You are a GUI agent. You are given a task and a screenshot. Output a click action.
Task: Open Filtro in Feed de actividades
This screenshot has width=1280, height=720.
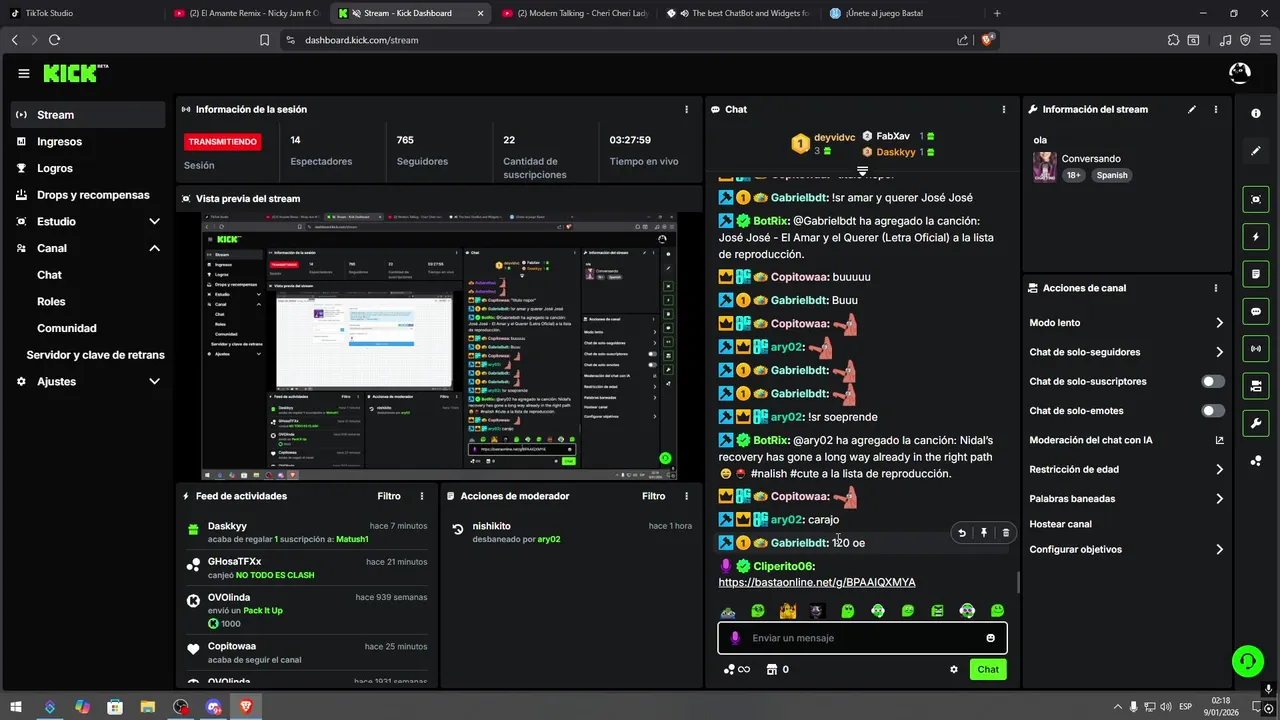[x=389, y=496]
